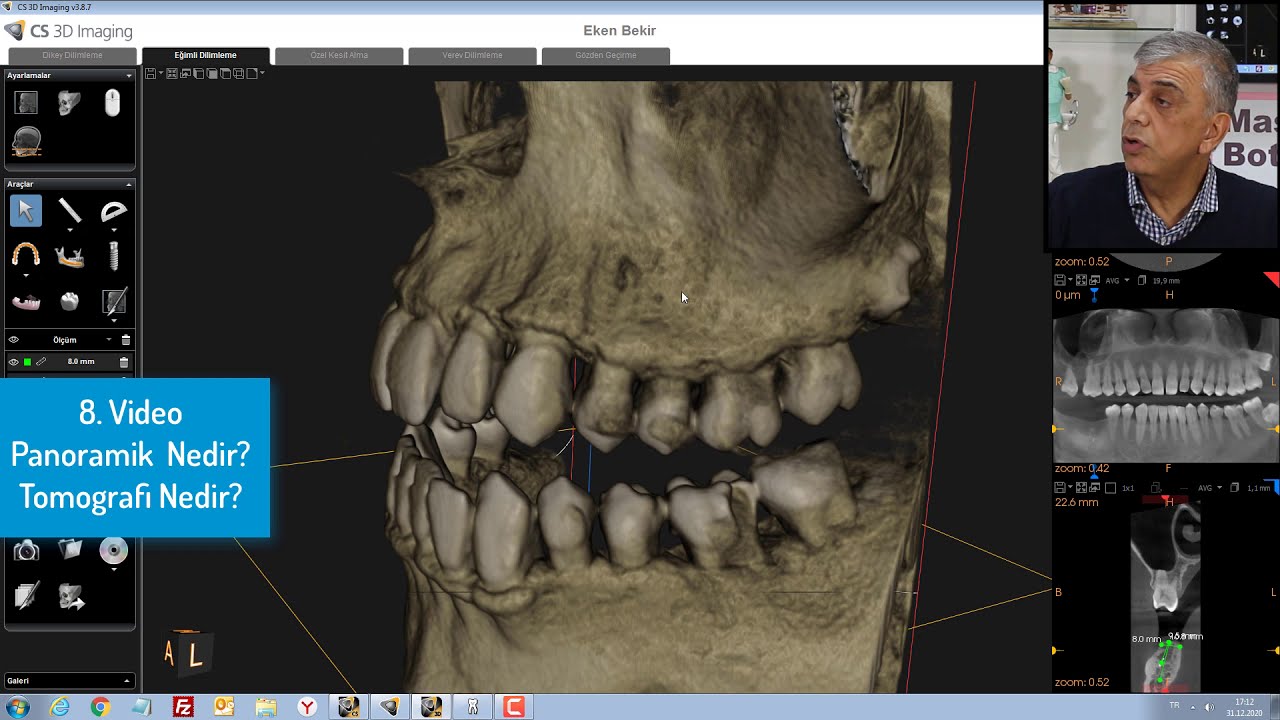This screenshot has height=720, width=1280.
Task: Select the pink jaw model tool
Action: (x=26, y=302)
